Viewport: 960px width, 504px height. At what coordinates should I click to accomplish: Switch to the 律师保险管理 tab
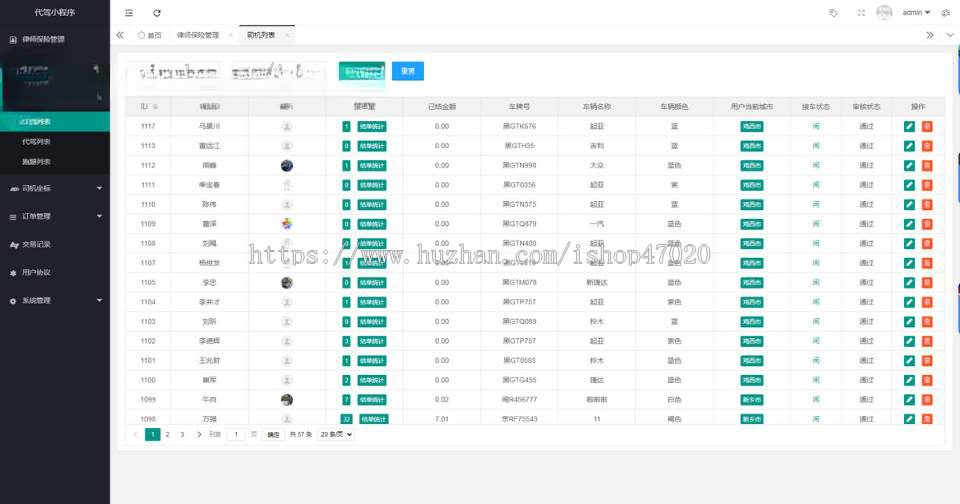click(198, 36)
